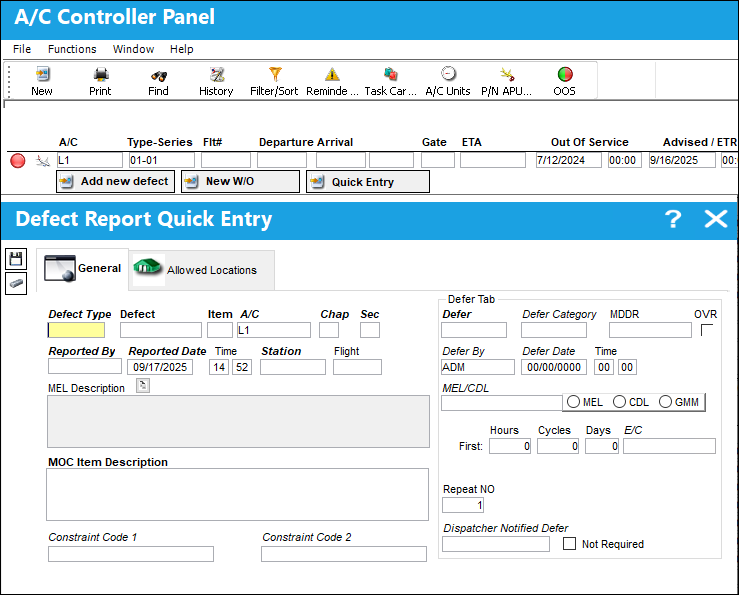This screenshot has height=595, width=739.
Task: Select the MEL radio button
Action: (x=573, y=402)
